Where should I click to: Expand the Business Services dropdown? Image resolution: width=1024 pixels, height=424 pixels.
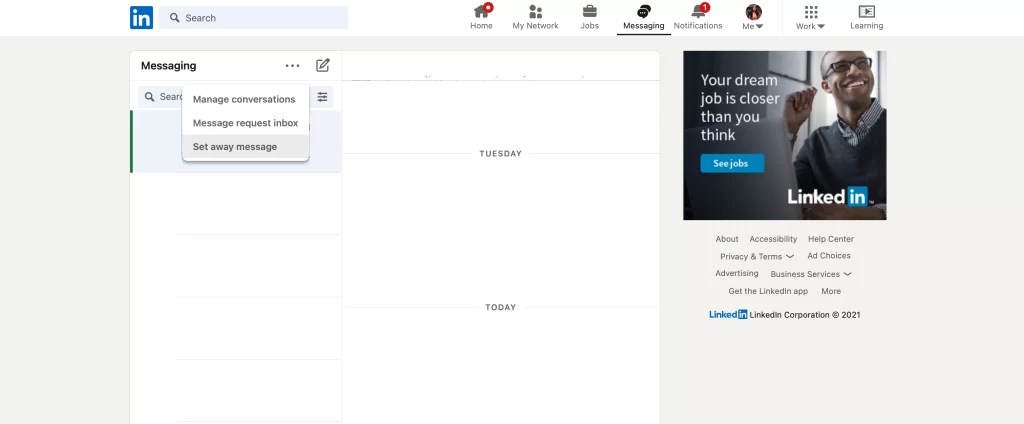810,274
